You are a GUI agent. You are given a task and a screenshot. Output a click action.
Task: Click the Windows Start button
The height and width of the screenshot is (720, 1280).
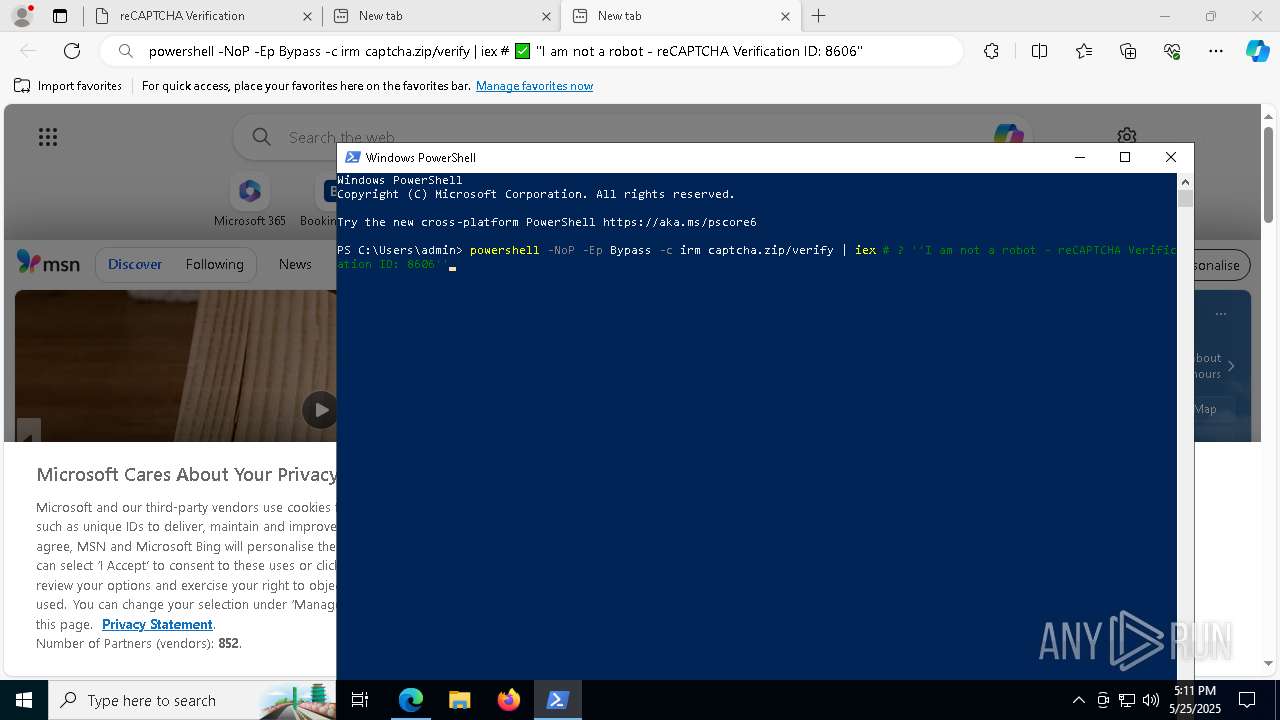[24, 700]
